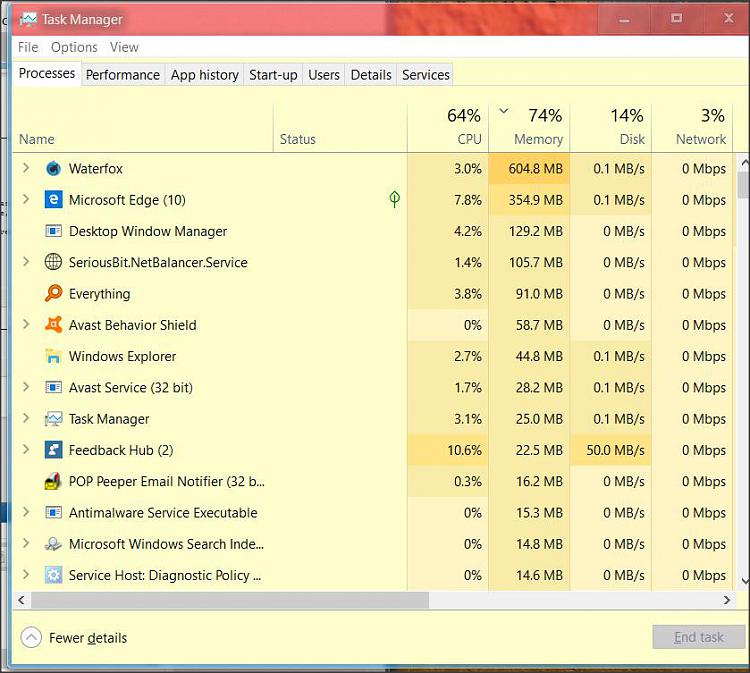Select the POP Peeper Email Notifier row name
750x673 pixels.
(x=166, y=481)
